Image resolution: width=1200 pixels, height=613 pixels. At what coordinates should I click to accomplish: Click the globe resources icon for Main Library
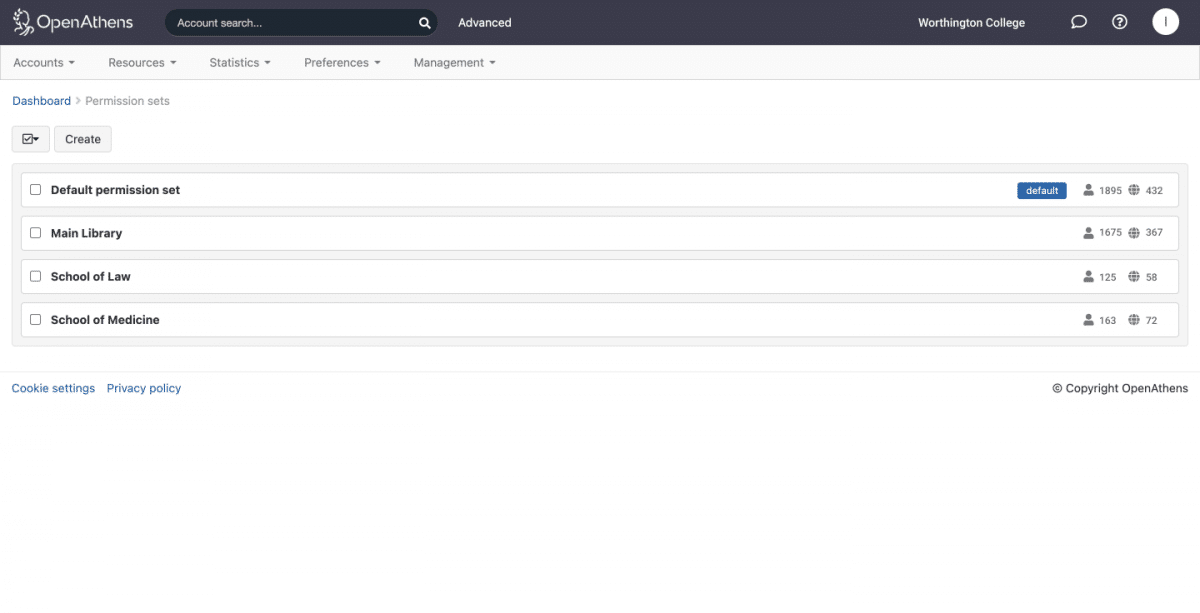(x=1134, y=233)
